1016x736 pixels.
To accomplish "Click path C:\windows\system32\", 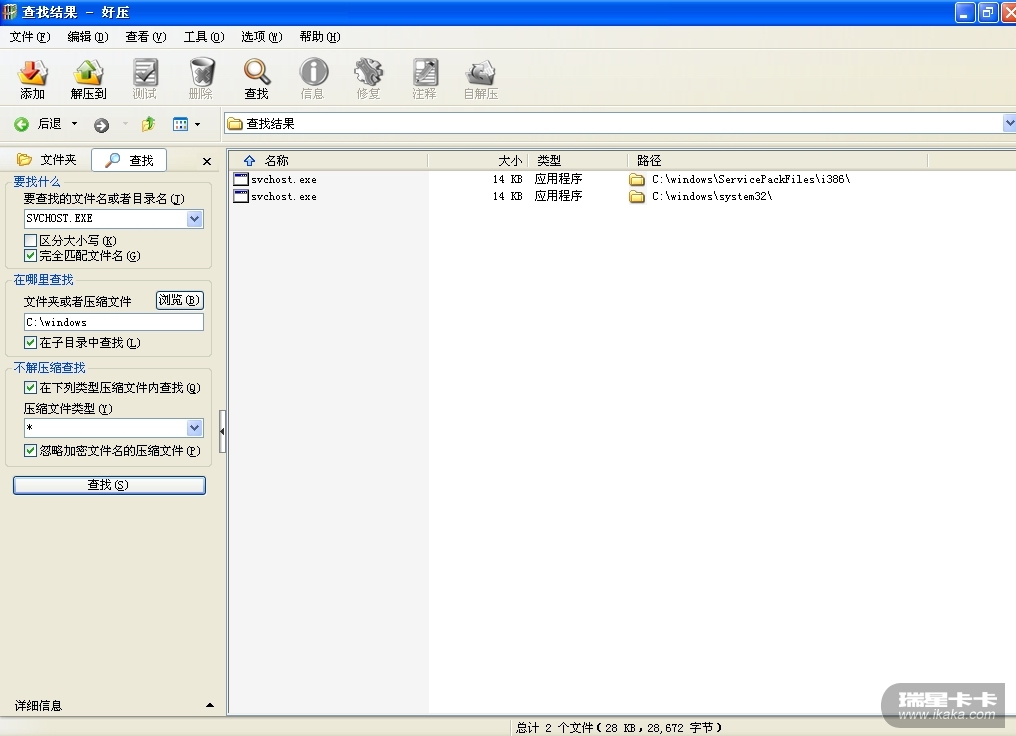I will [712, 196].
